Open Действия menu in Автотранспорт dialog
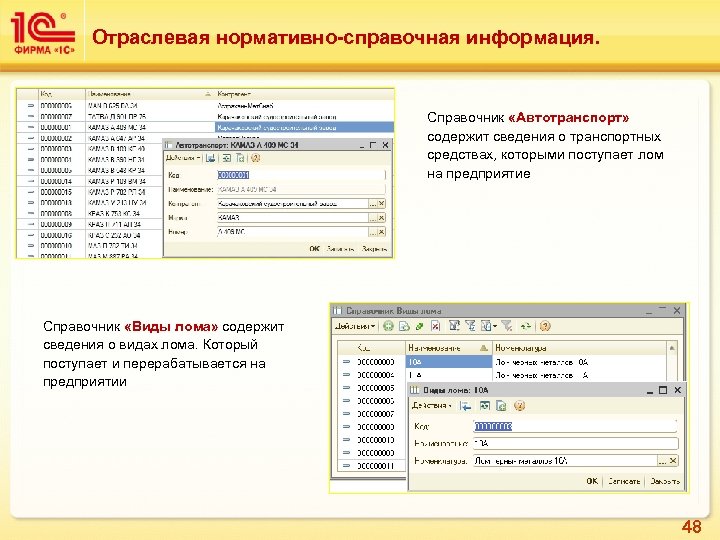 pos(183,158)
